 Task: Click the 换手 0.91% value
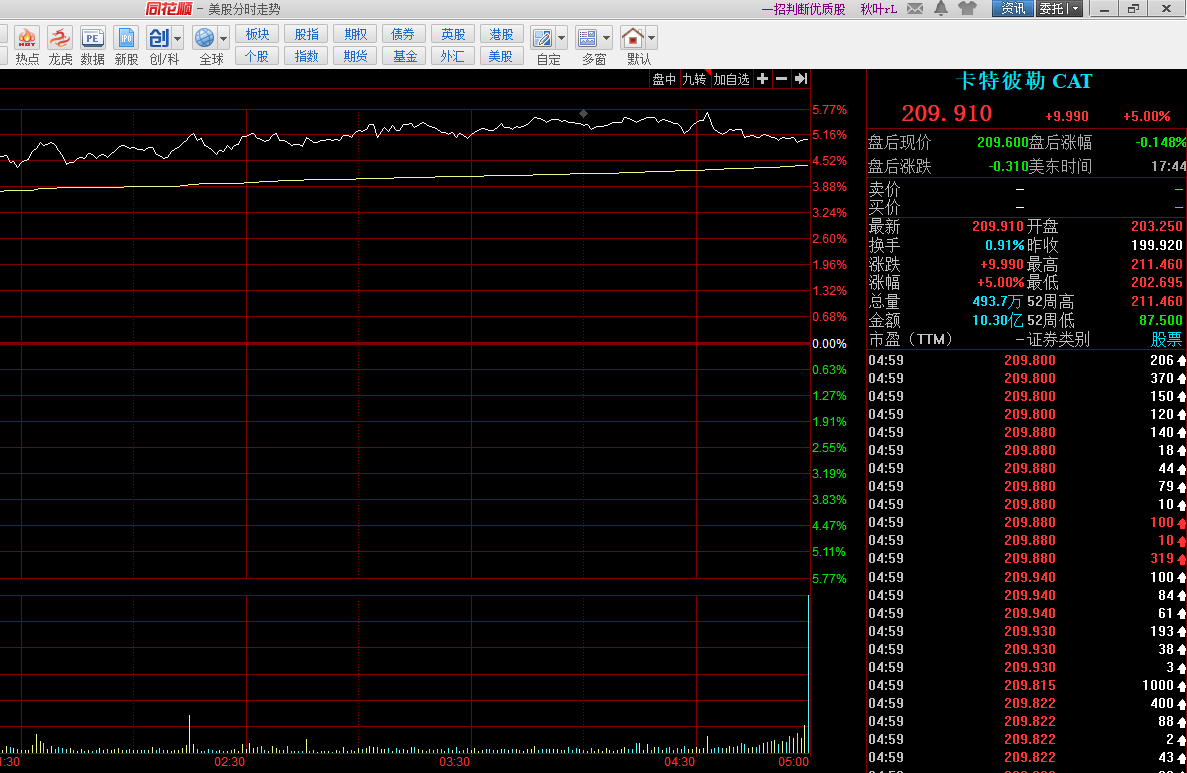1005,245
